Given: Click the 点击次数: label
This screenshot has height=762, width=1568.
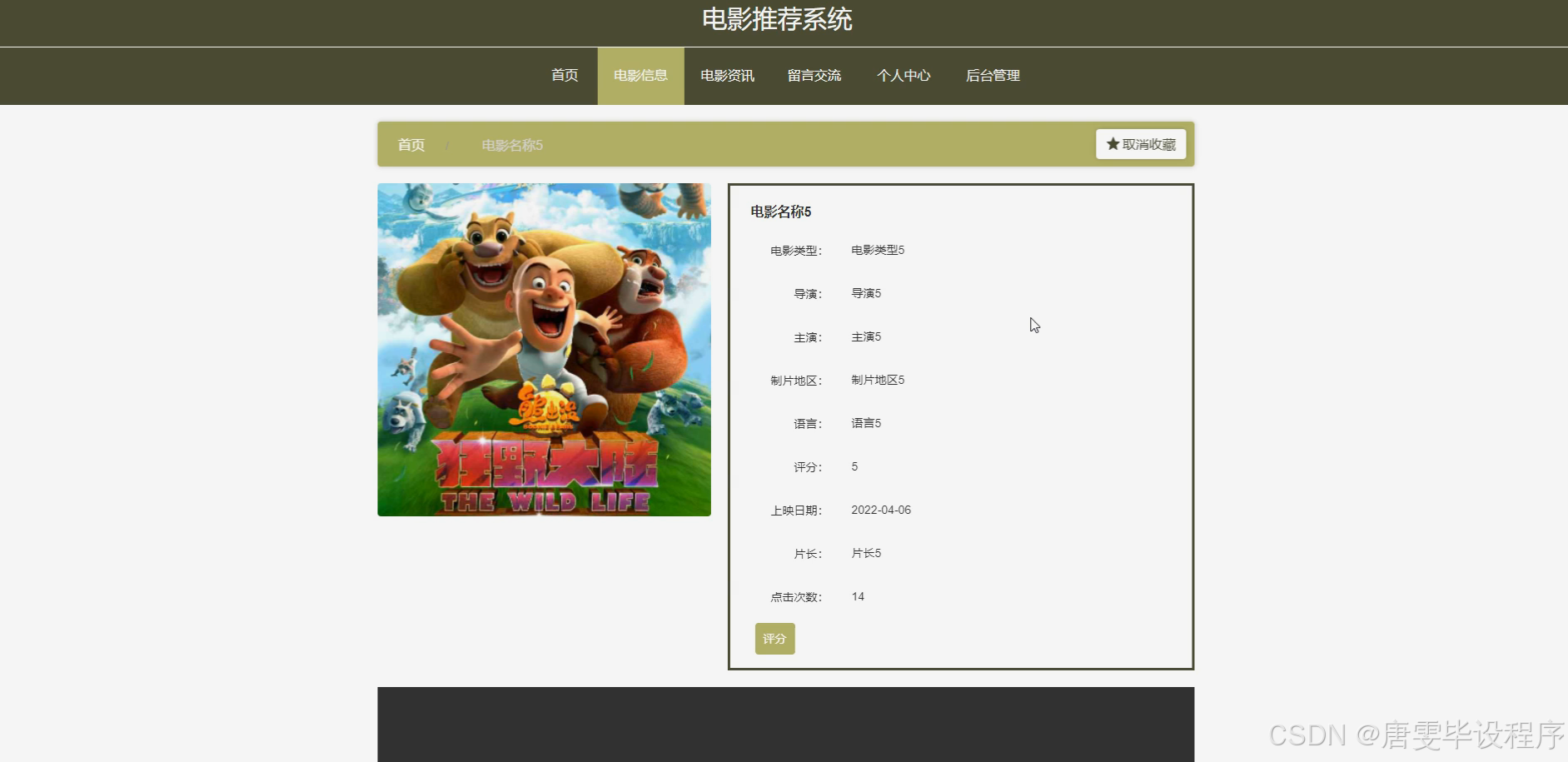Looking at the screenshot, I should point(796,597).
